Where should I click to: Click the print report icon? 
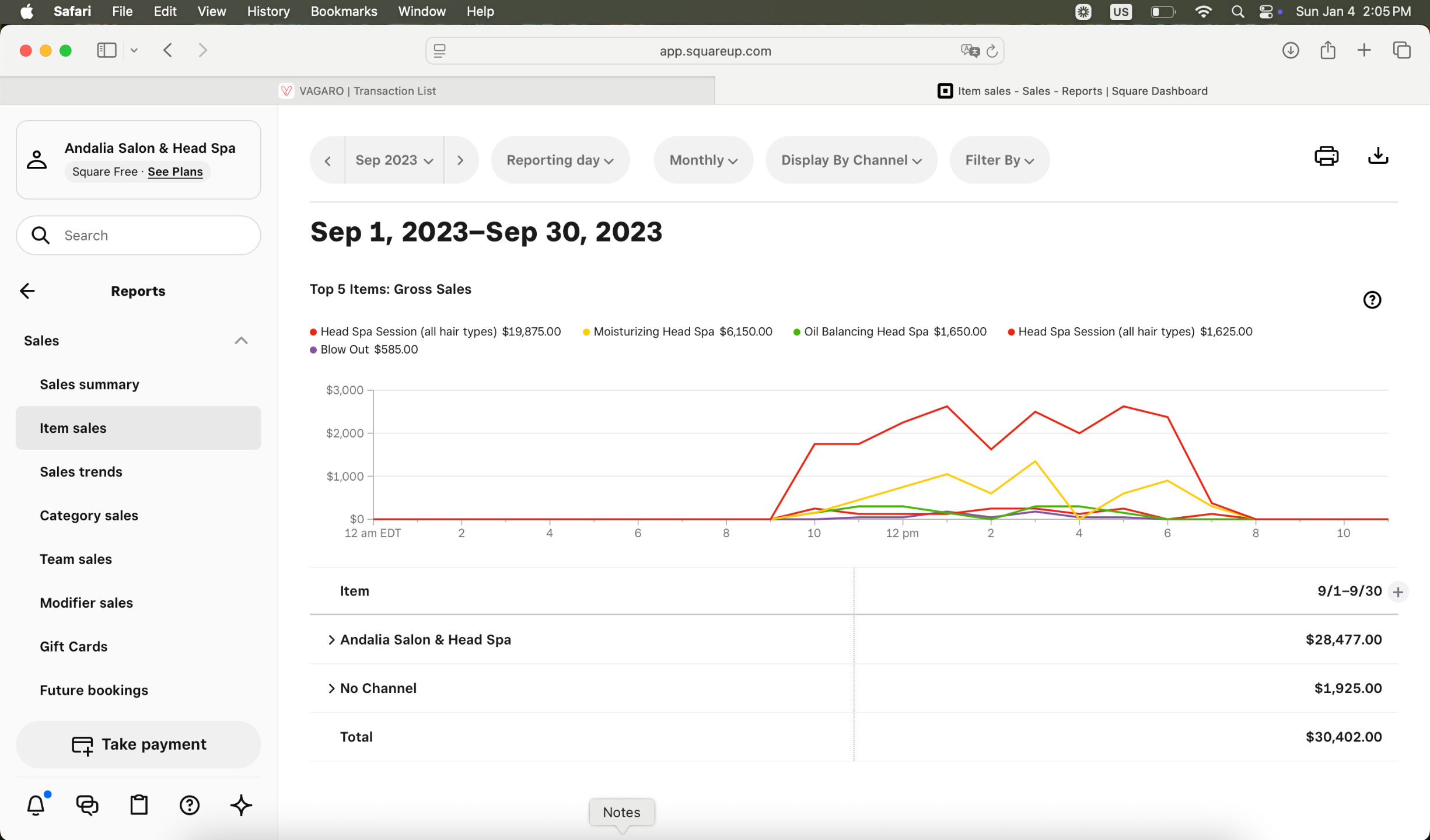point(1326,156)
